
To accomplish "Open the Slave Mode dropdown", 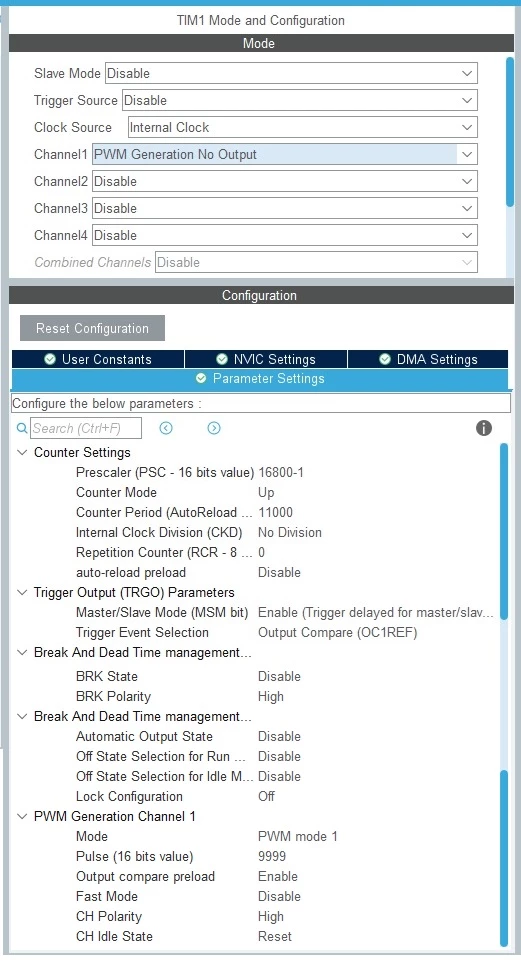I will 291,74.
